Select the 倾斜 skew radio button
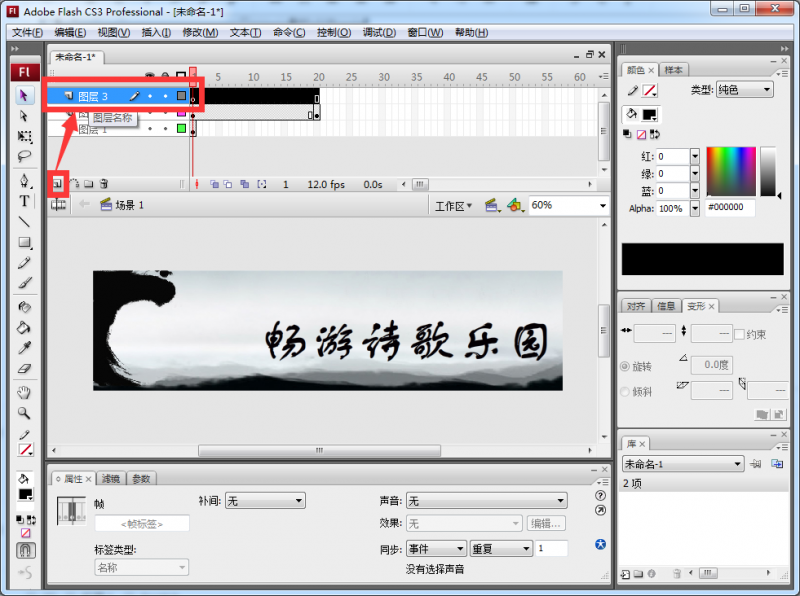The height and width of the screenshot is (596, 800). (625, 392)
